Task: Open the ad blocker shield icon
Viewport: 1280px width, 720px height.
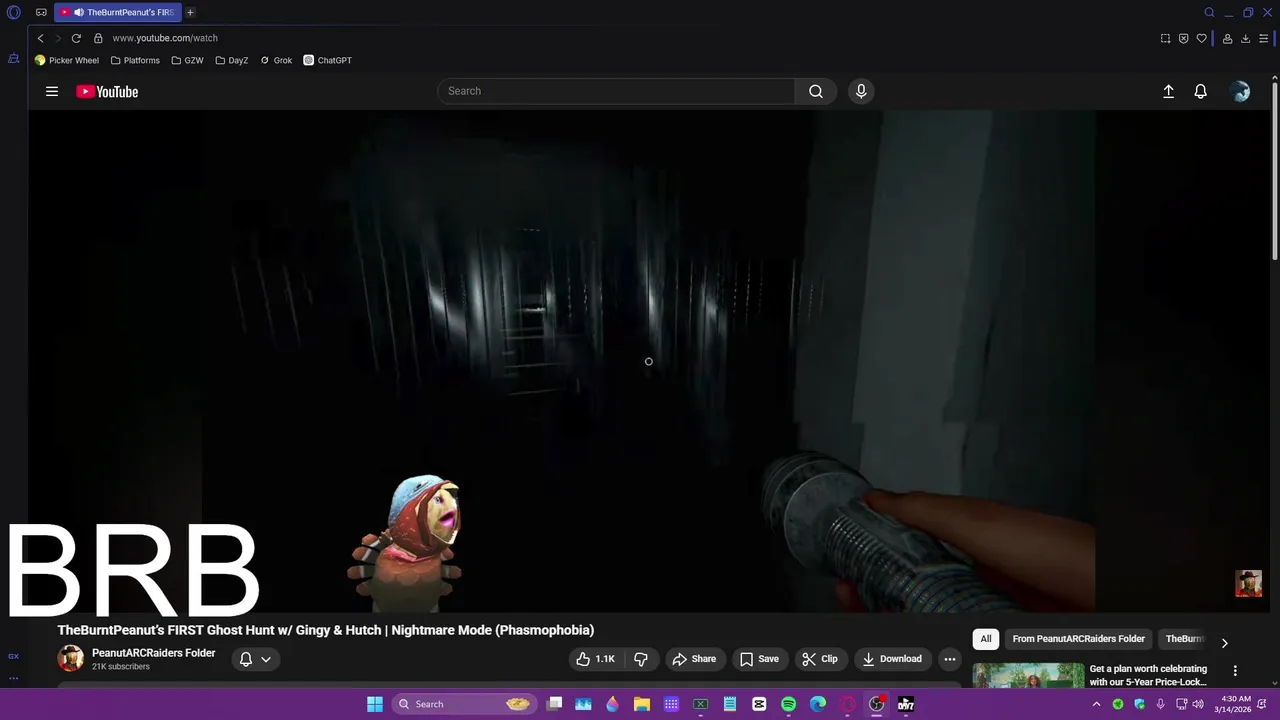Action: coord(1183,38)
